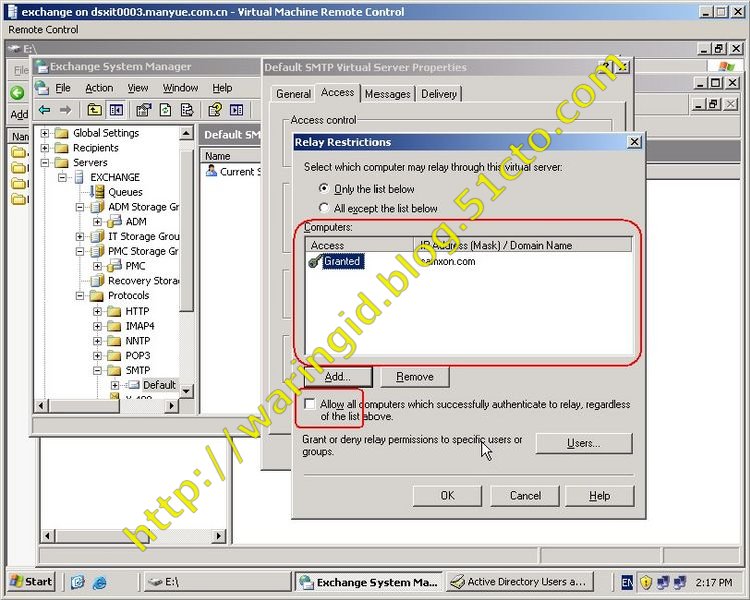
Task: Click Internet Explorer quick launch icon
Action: (x=100, y=581)
